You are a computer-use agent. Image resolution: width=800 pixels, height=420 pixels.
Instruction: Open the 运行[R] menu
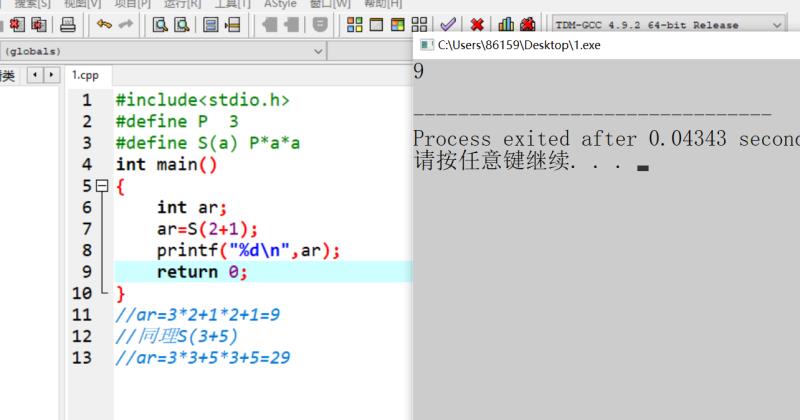tap(182, 4)
